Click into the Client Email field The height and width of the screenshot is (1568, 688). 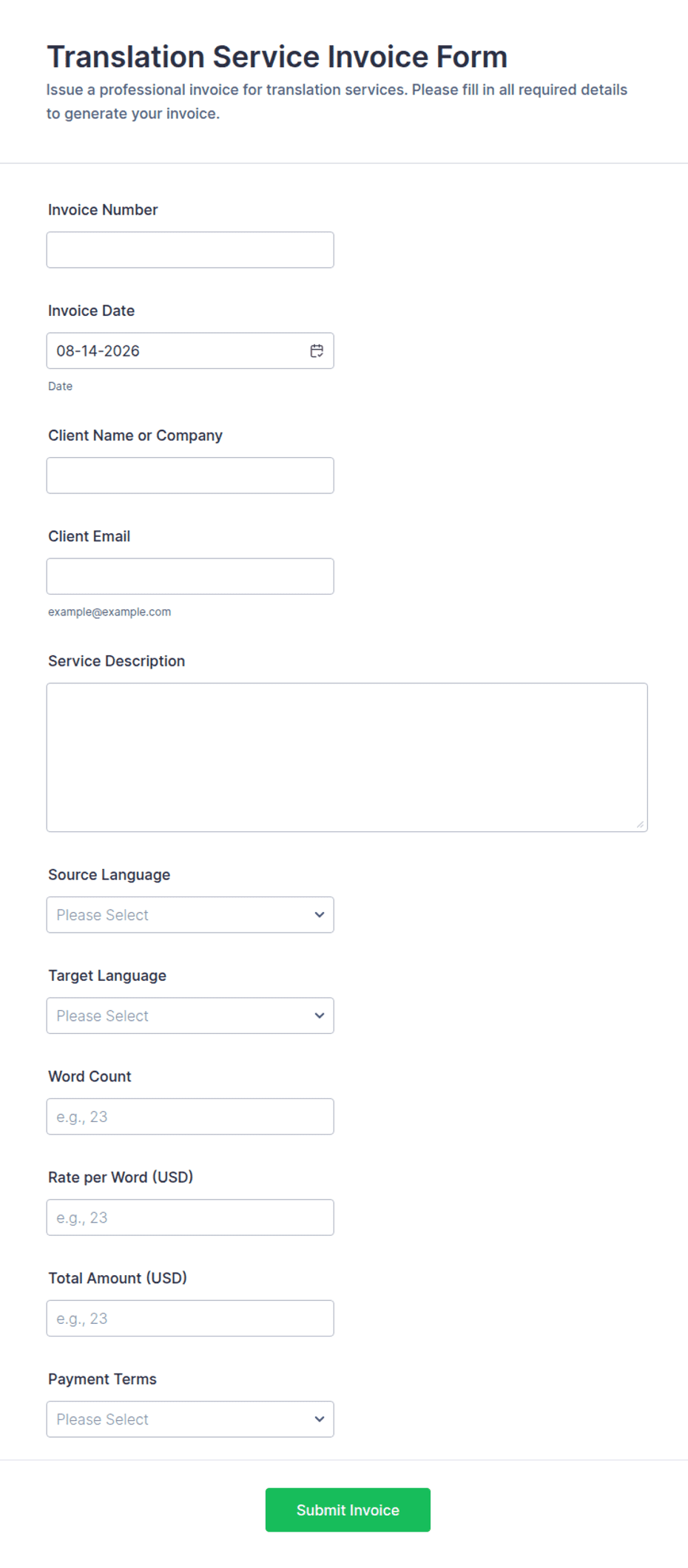(190, 576)
